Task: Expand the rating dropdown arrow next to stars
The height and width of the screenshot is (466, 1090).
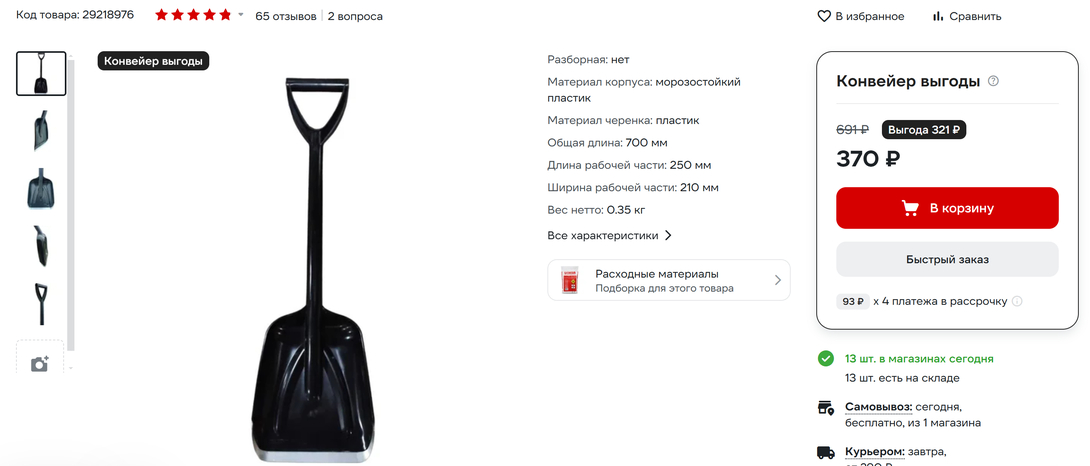Action: tap(241, 15)
